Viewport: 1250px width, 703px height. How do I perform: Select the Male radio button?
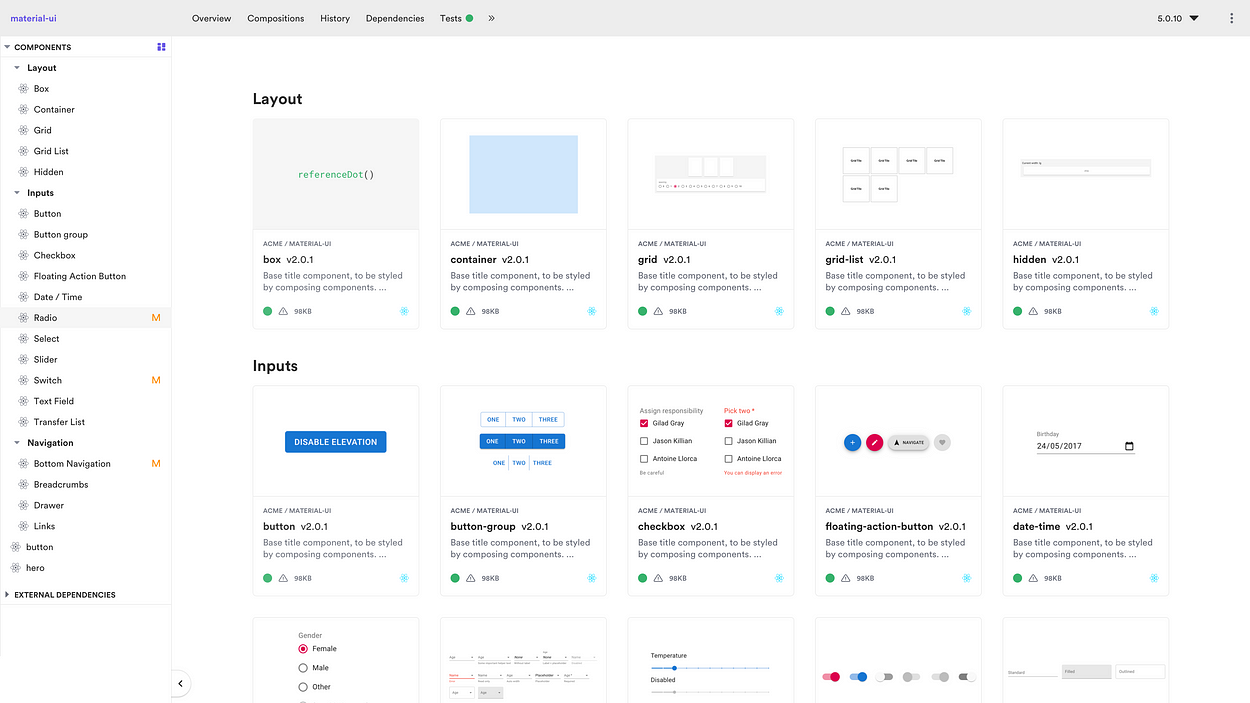(x=303, y=668)
